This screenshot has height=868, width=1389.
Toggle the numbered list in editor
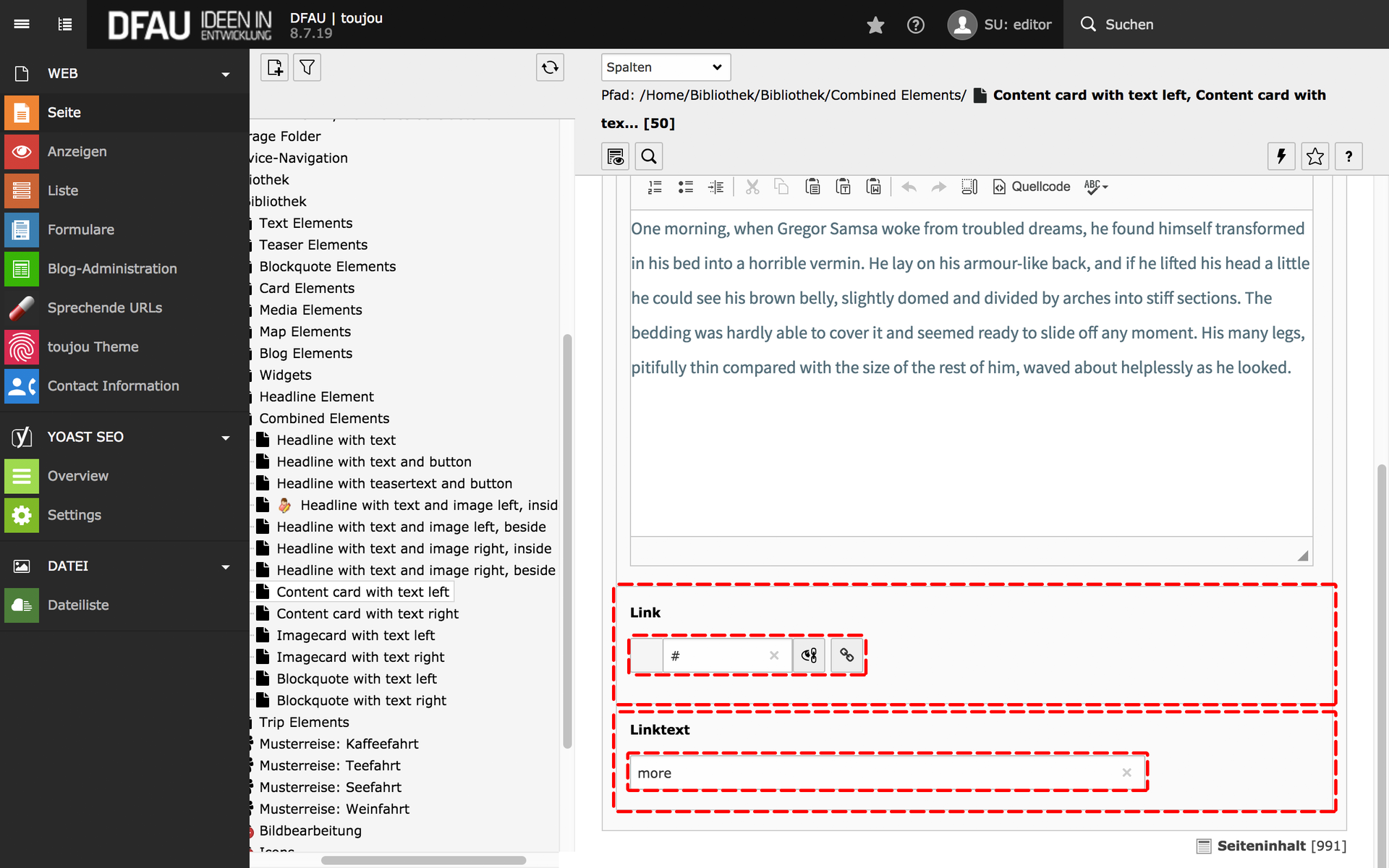(x=655, y=187)
